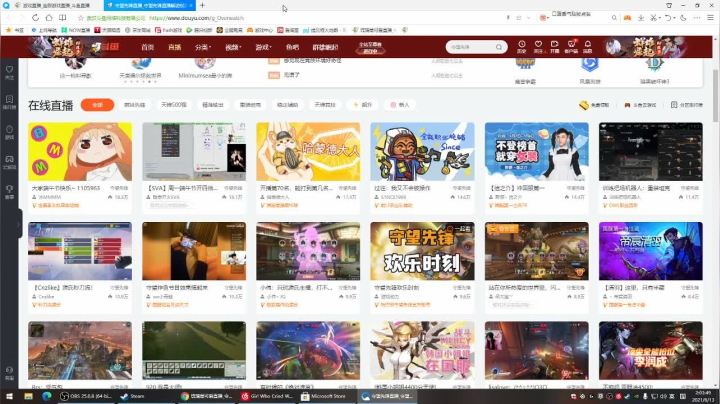The height and width of the screenshot is (404, 720).
Task: Bookmark page with address bar star
Action: click(x=81, y=18)
